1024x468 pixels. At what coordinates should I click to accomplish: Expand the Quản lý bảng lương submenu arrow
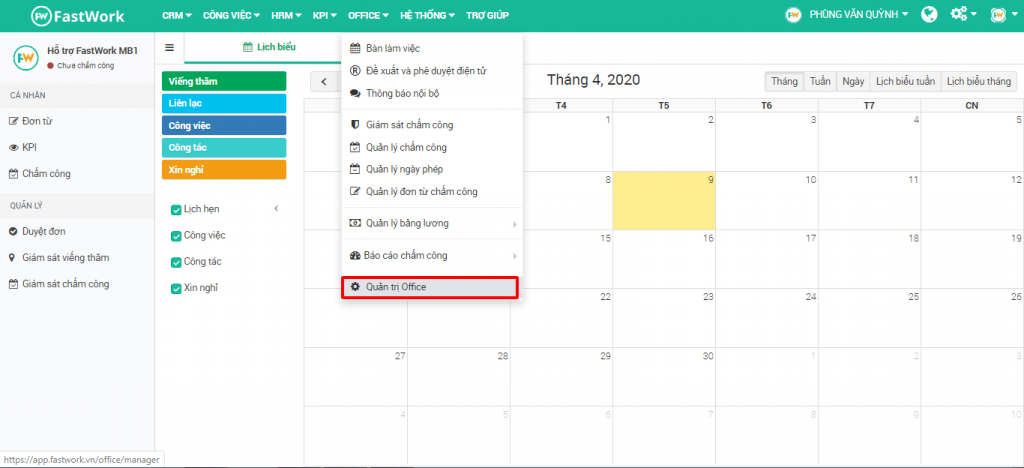(515, 224)
